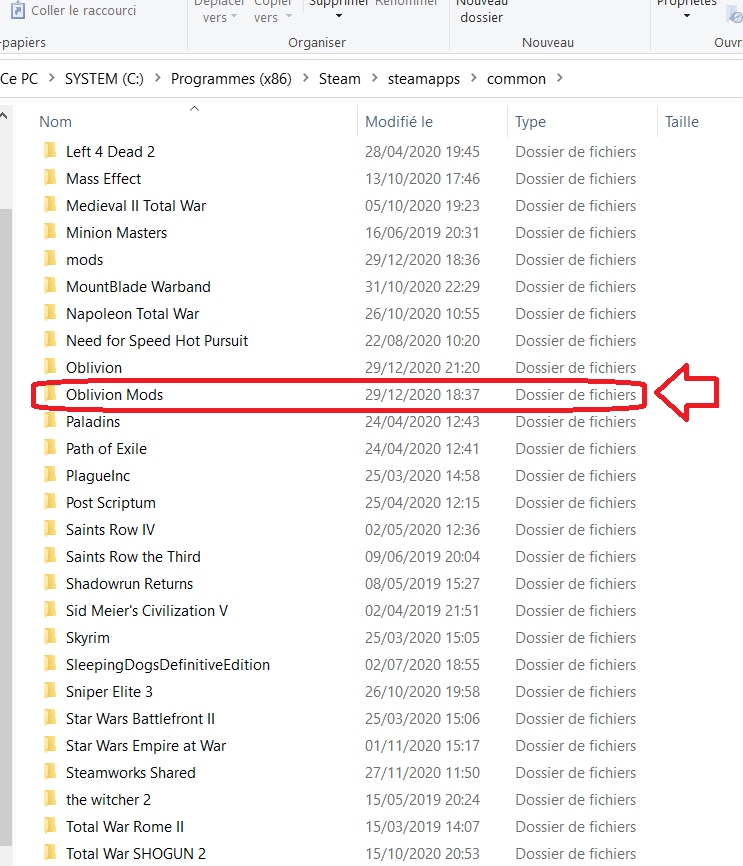Screen dimensions: 743x866
Task: Click Total War Rome II folder name
Action: pos(125,827)
